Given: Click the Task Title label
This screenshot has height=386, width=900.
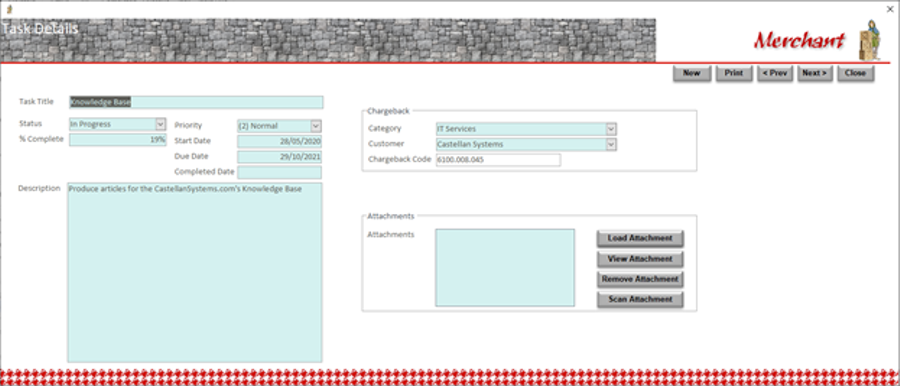Looking at the screenshot, I should click(x=36, y=102).
